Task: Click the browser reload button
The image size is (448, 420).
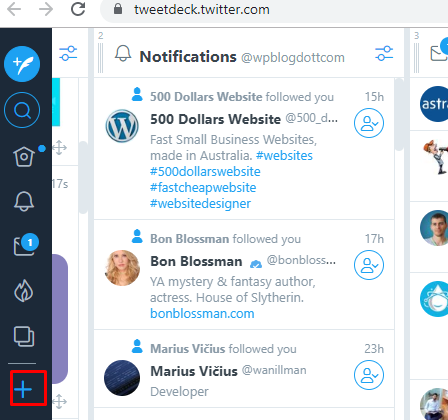Action: [78, 9]
